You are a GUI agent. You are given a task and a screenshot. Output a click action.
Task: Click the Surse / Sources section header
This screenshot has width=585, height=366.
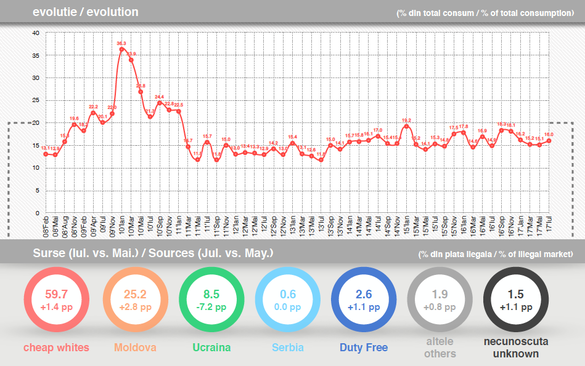click(153, 253)
